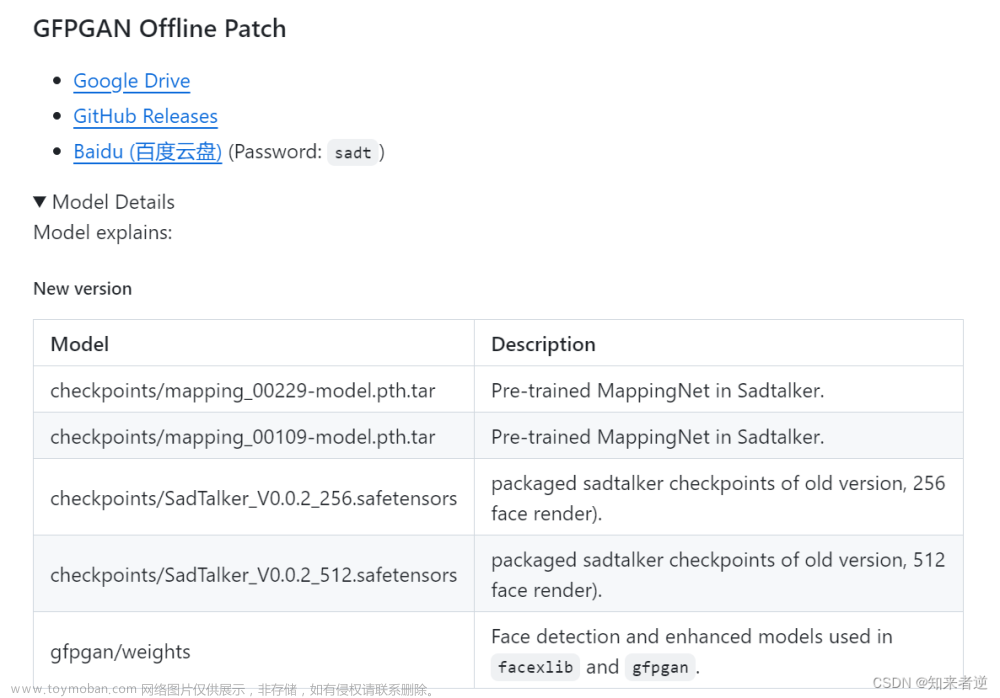1000x698 pixels.
Task: Open the Baidu (百度云盘) link
Action: [x=147, y=152]
